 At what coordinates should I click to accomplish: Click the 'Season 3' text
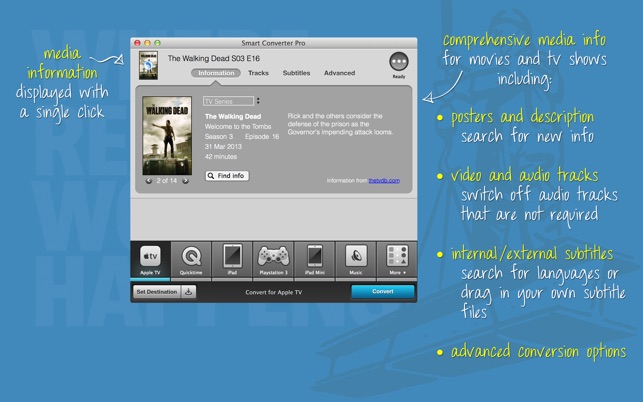tap(219, 136)
